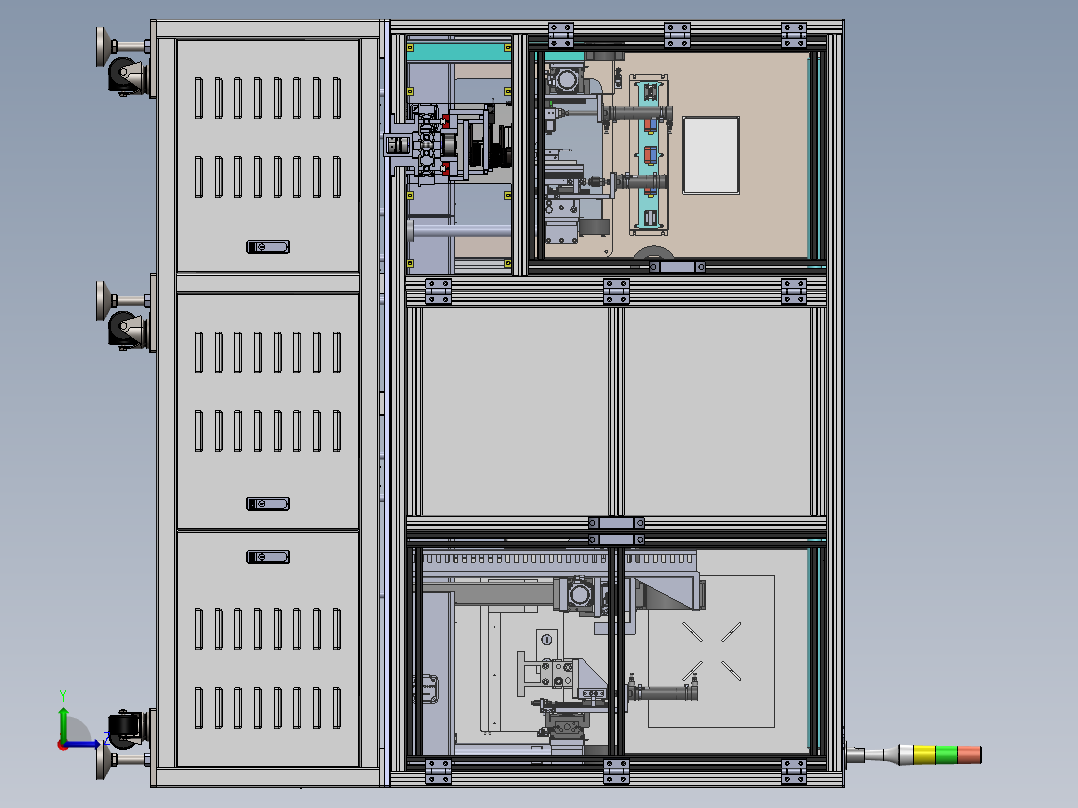Screen dimensions: 1078x808
Task: Select the bottom-left caster wheel
Action: pyautogui.click(x=124, y=730)
